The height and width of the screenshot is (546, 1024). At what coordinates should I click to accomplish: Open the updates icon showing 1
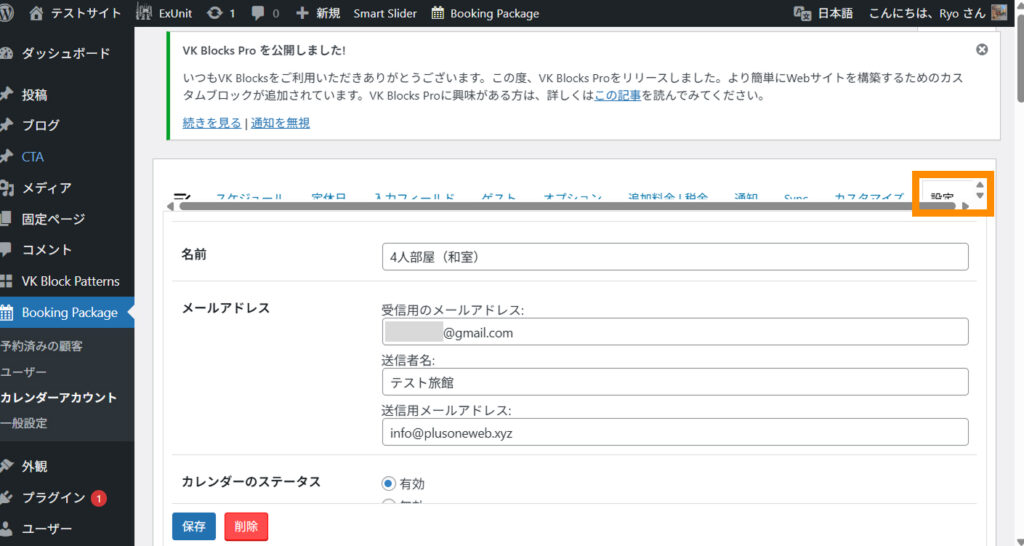(214, 13)
